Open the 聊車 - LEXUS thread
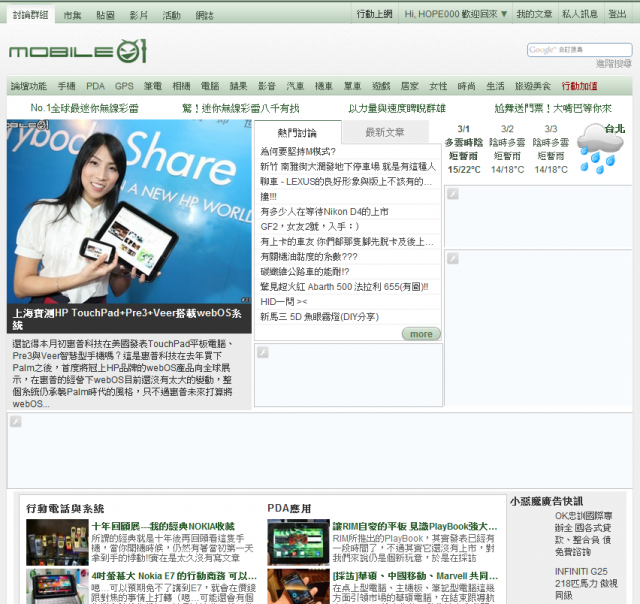The height and width of the screenshot is (604, 640). coord(346,182)
